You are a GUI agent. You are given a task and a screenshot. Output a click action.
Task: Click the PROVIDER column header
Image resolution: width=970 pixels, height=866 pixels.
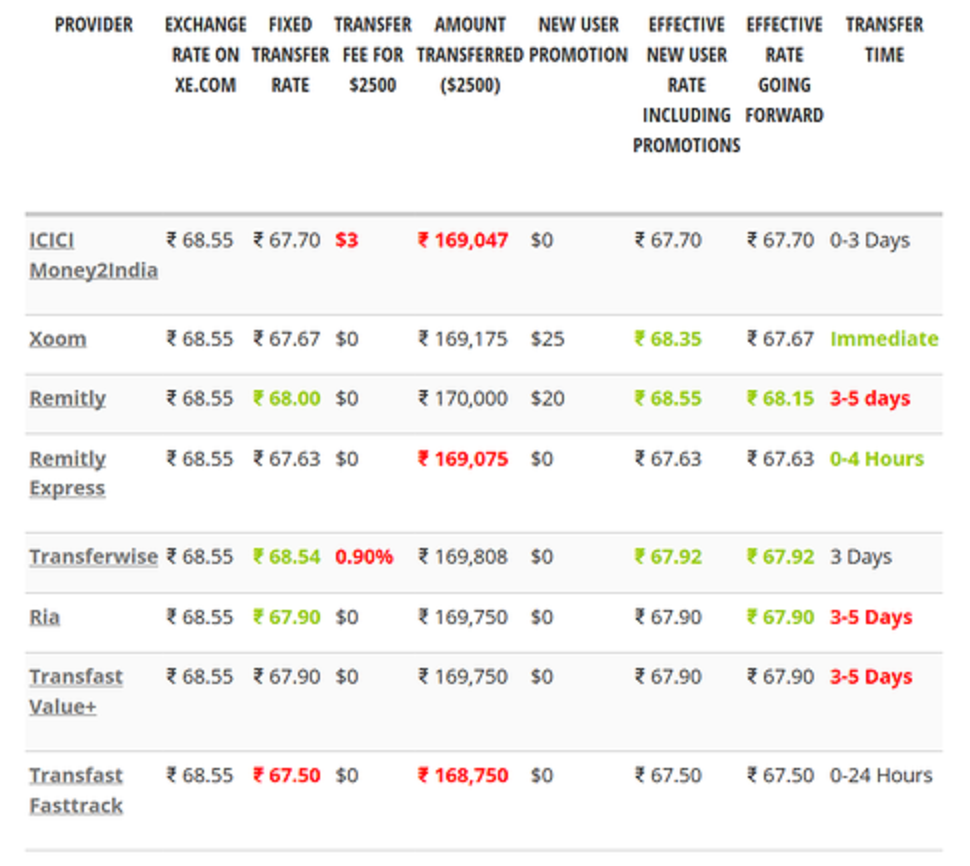coord(94,25)
